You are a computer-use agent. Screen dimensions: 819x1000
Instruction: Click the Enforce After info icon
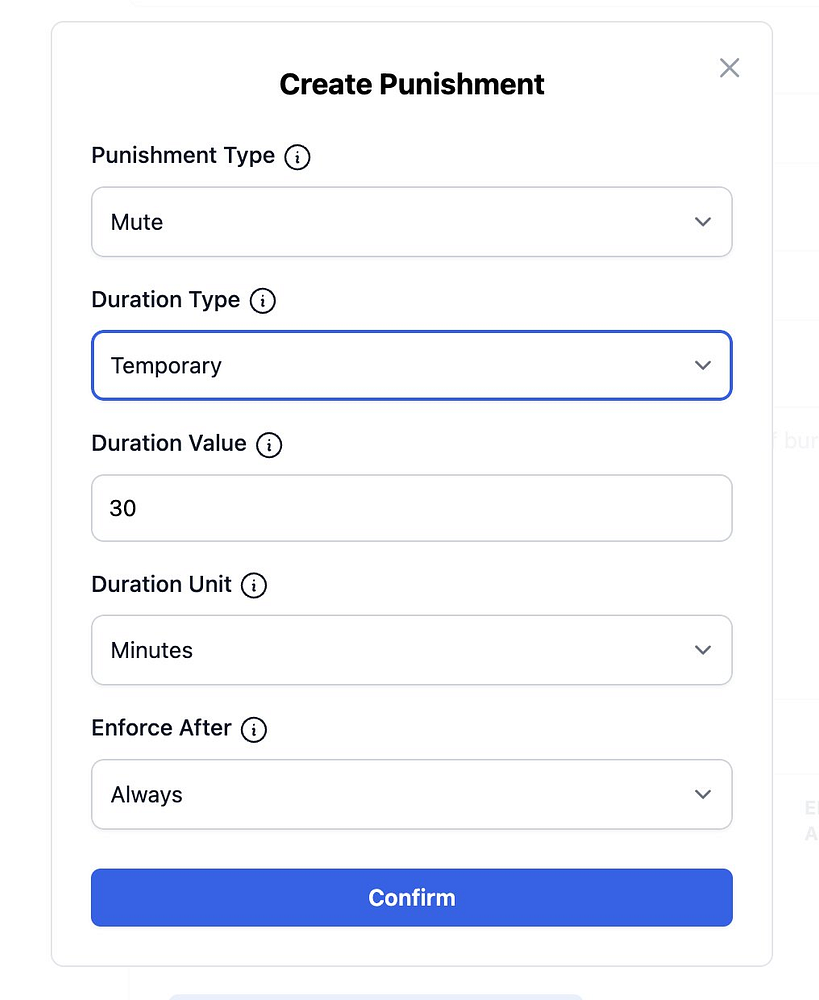(x=254, y=730)
